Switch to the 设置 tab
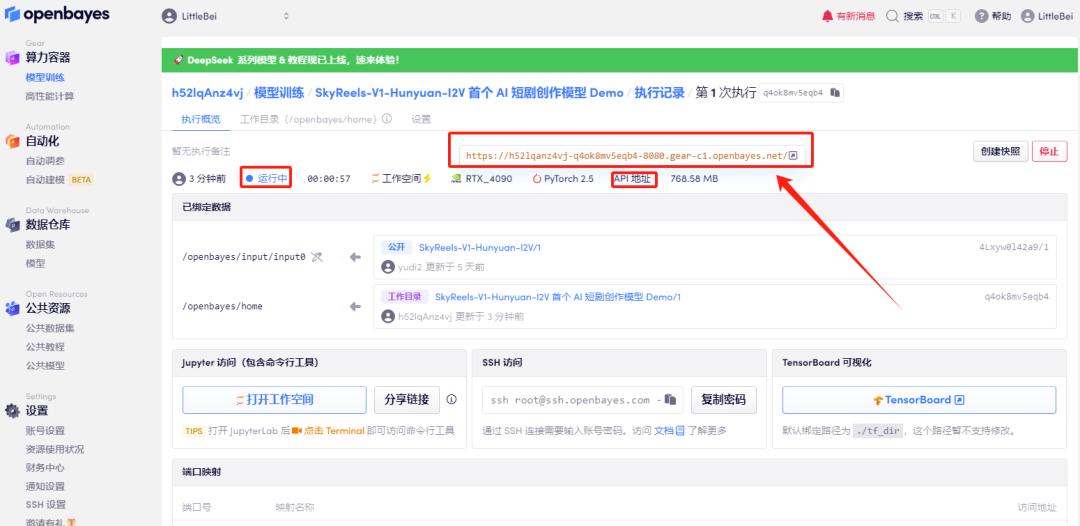Viewport: 1080px width, 526px height. pos(422,119)
